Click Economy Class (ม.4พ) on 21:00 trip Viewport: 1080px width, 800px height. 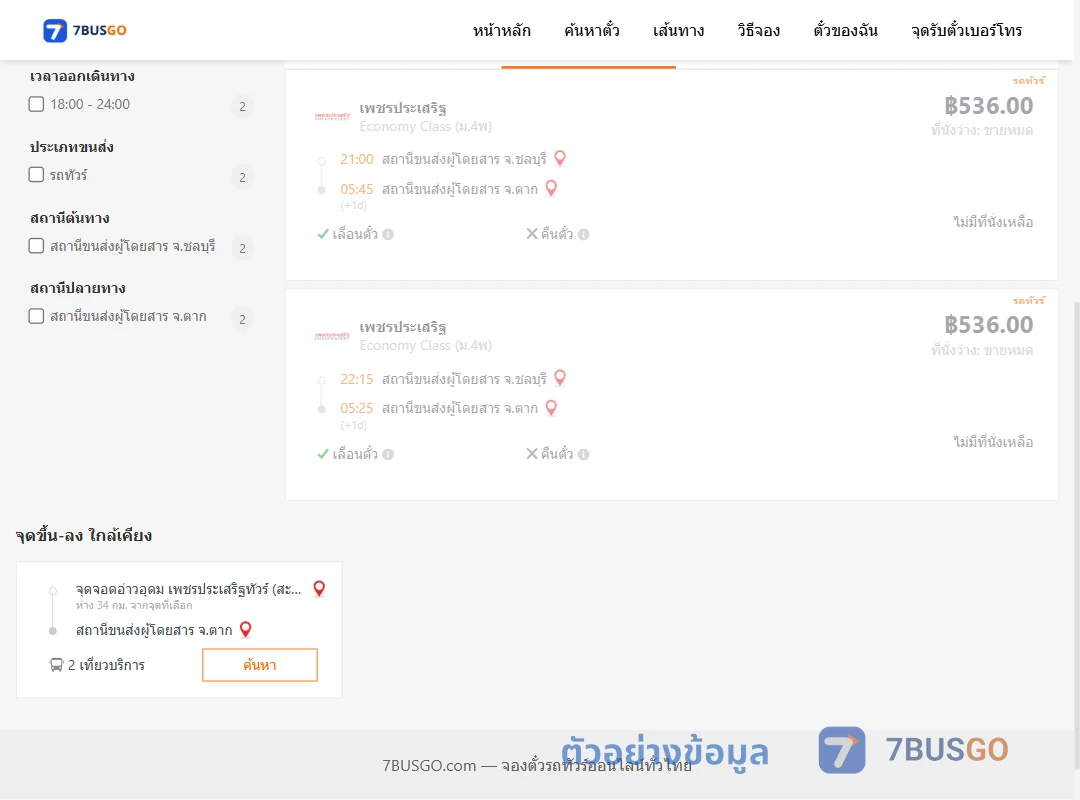point(426,127)
